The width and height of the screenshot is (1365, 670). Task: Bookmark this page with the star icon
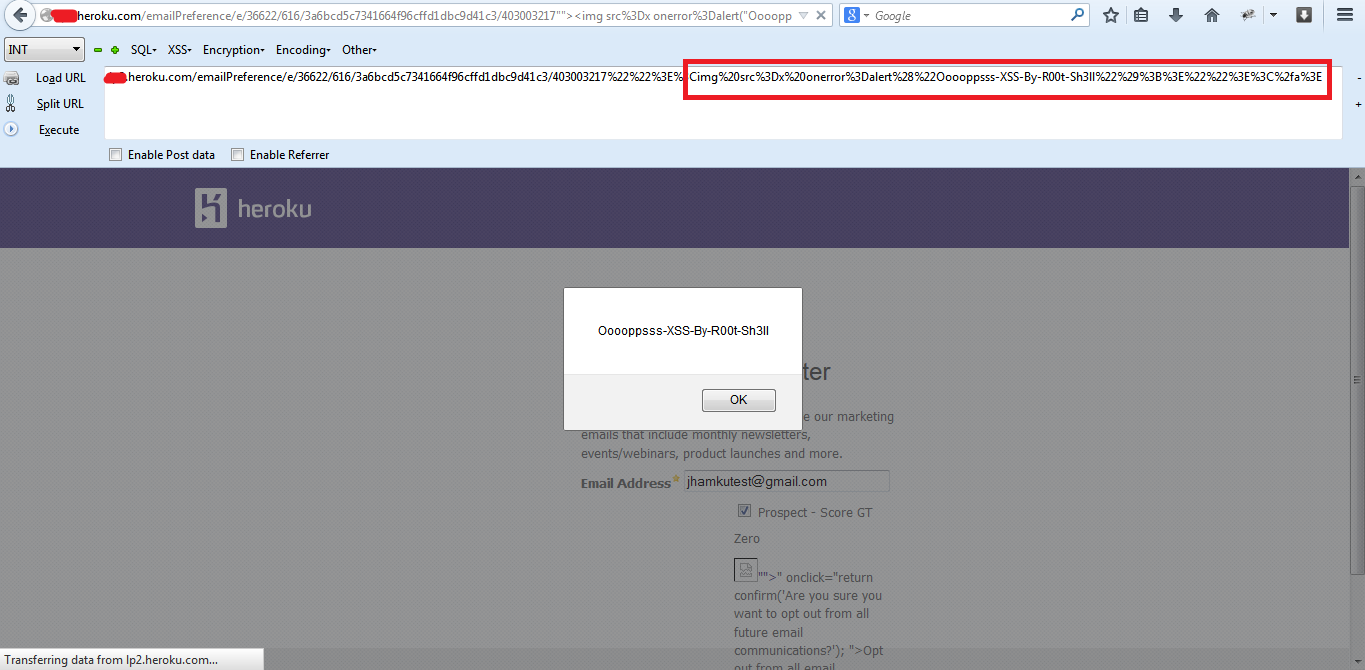[x=1111, y=15]
